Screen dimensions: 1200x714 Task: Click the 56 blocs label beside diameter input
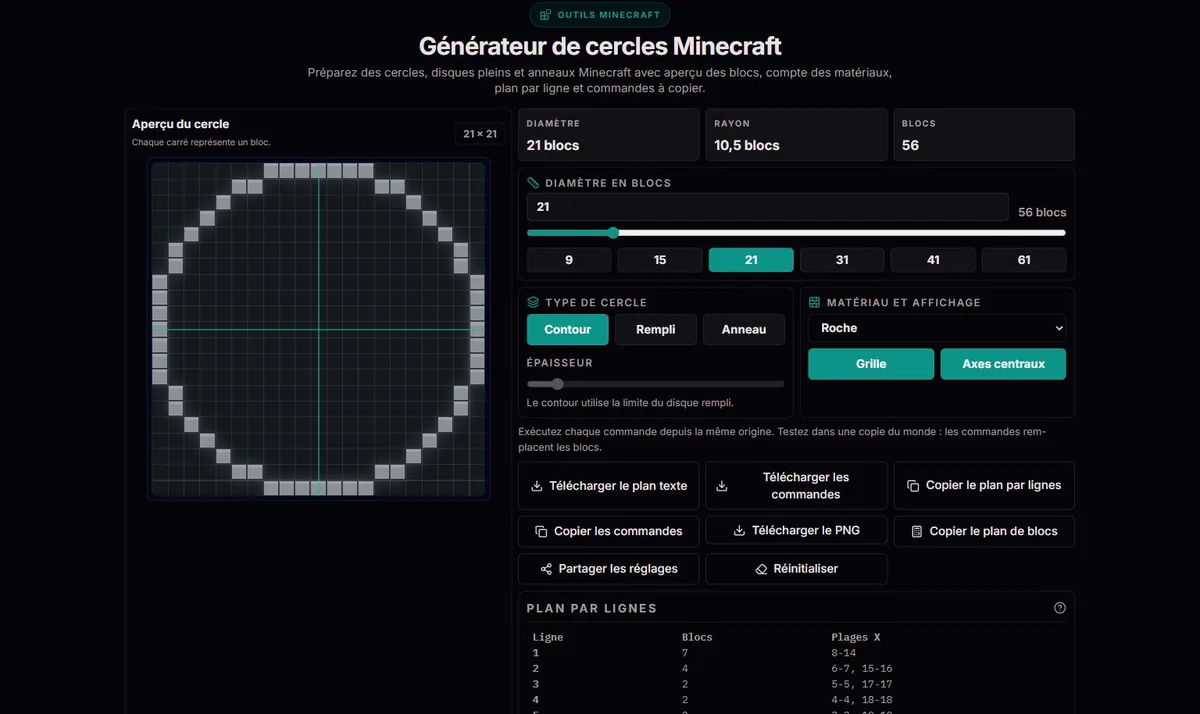pos(1042,213)
